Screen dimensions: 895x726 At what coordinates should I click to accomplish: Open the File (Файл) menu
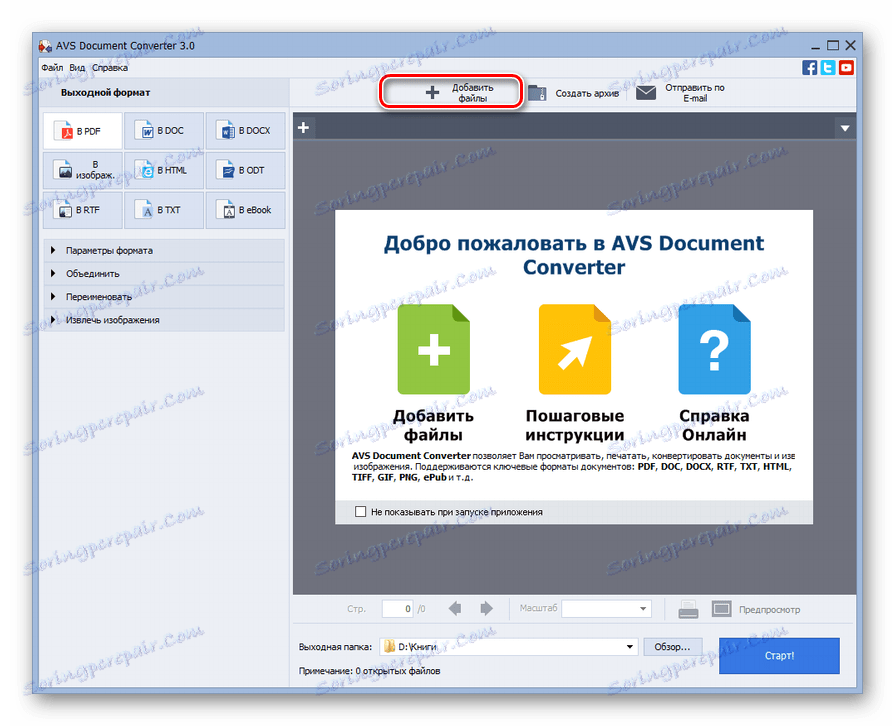coord(52,67)
